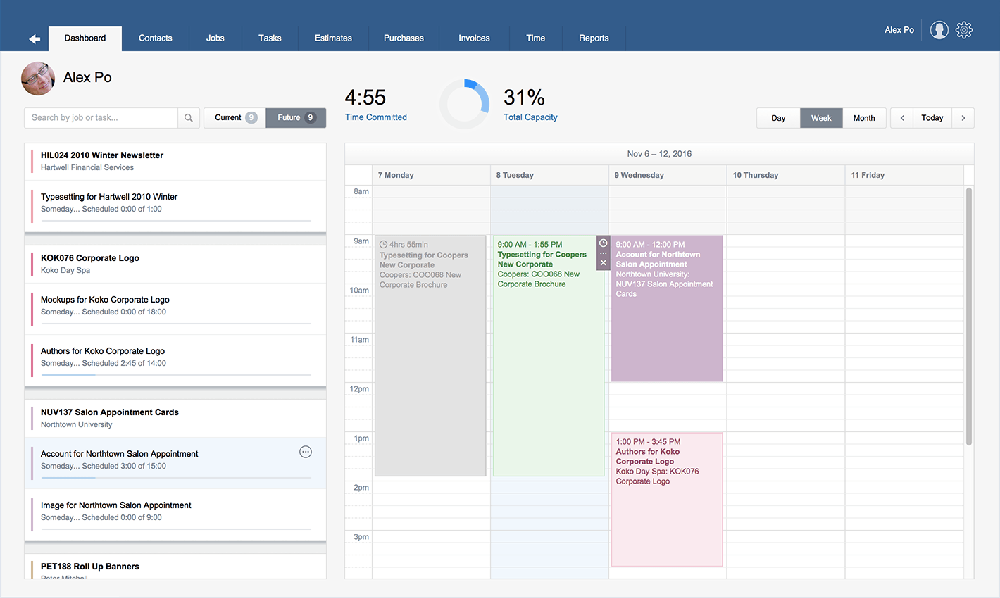The height and width of the screenshot is (598, 1000).
Task: Open the Jobs tab
Action: click(215, 38)
